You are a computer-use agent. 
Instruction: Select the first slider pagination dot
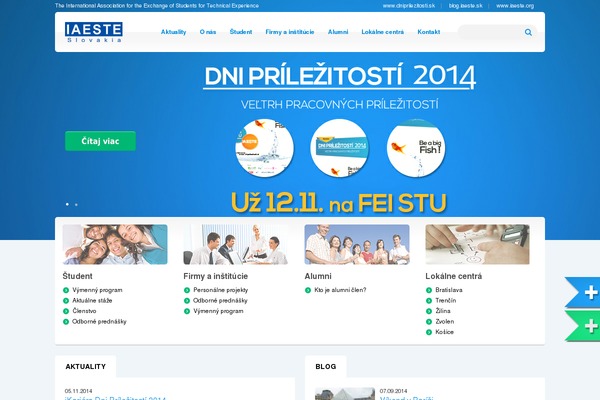[x=67, y=204]
